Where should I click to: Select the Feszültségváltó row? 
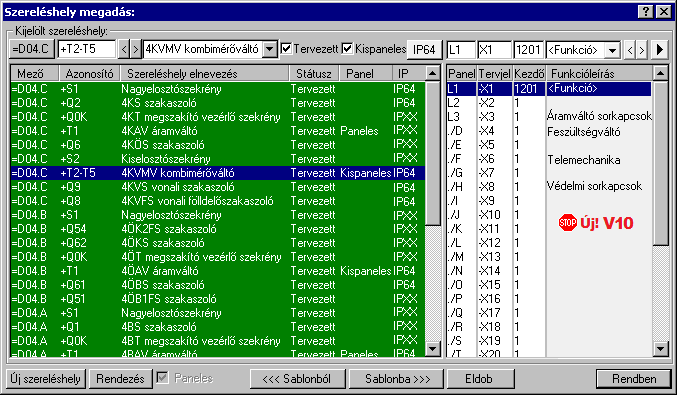pos(549,131)
